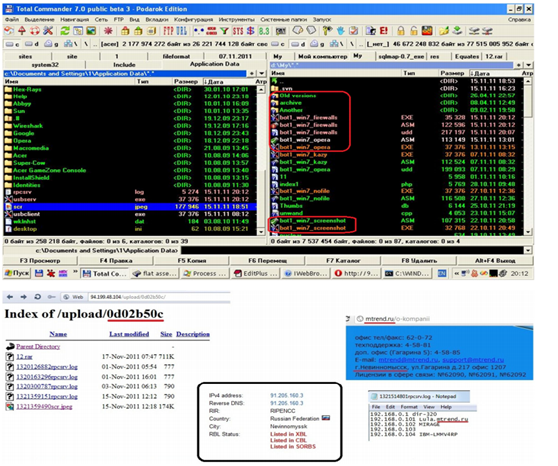Open the Инструменты menu
558x466 pixels.
(x=237, y=20)
